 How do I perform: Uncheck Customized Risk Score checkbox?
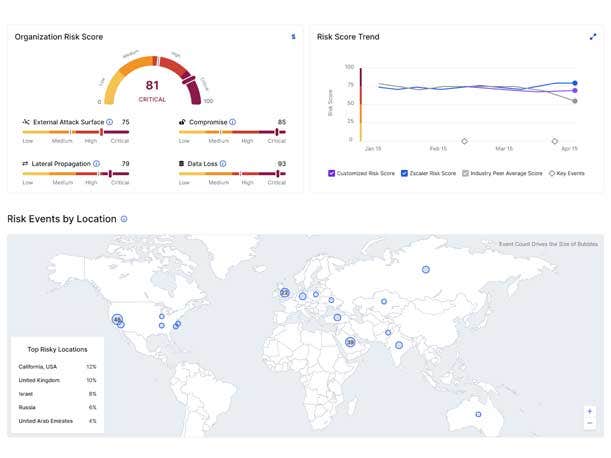332,173
